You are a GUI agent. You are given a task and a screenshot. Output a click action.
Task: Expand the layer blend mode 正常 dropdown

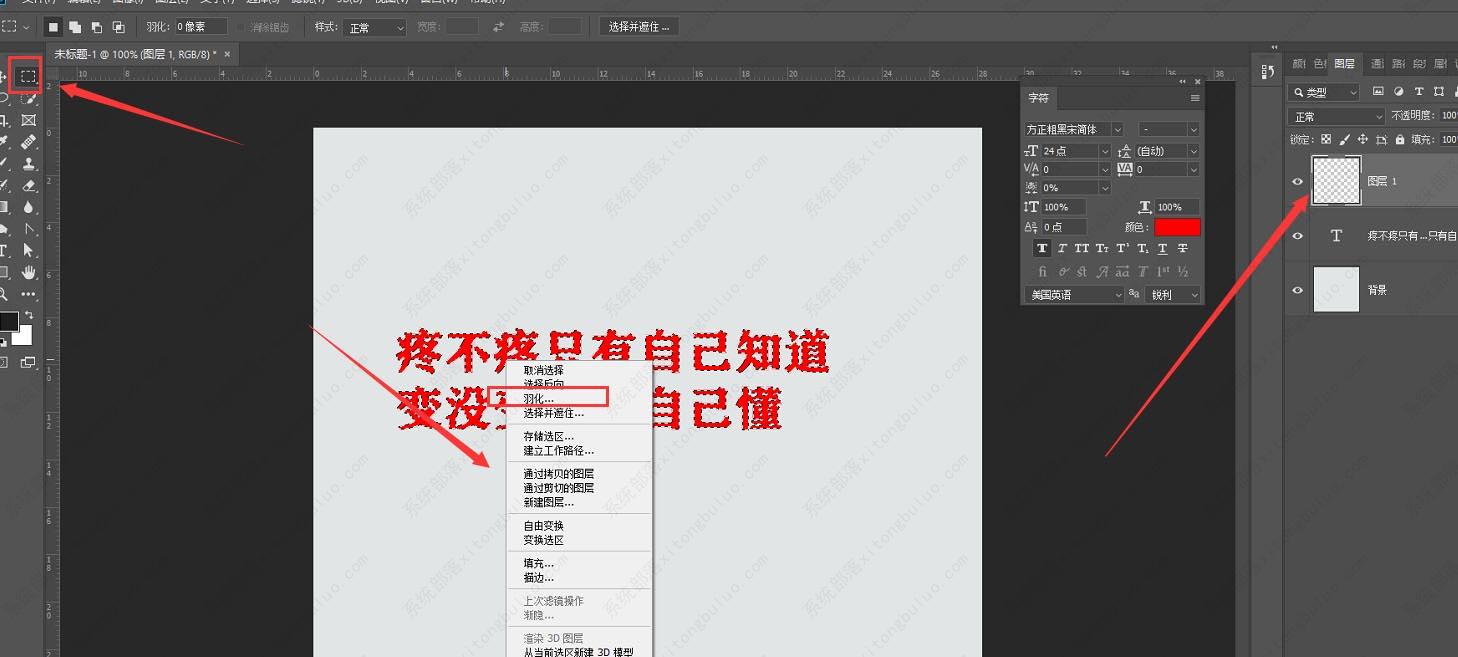(1336, 117)
